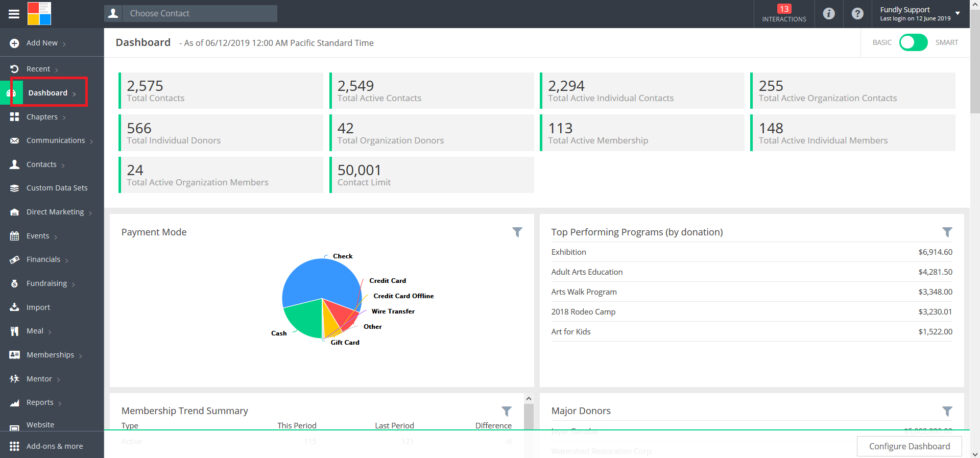Filter the Payment Mode chart
The image size is (980, 458).
coord(517,232)
